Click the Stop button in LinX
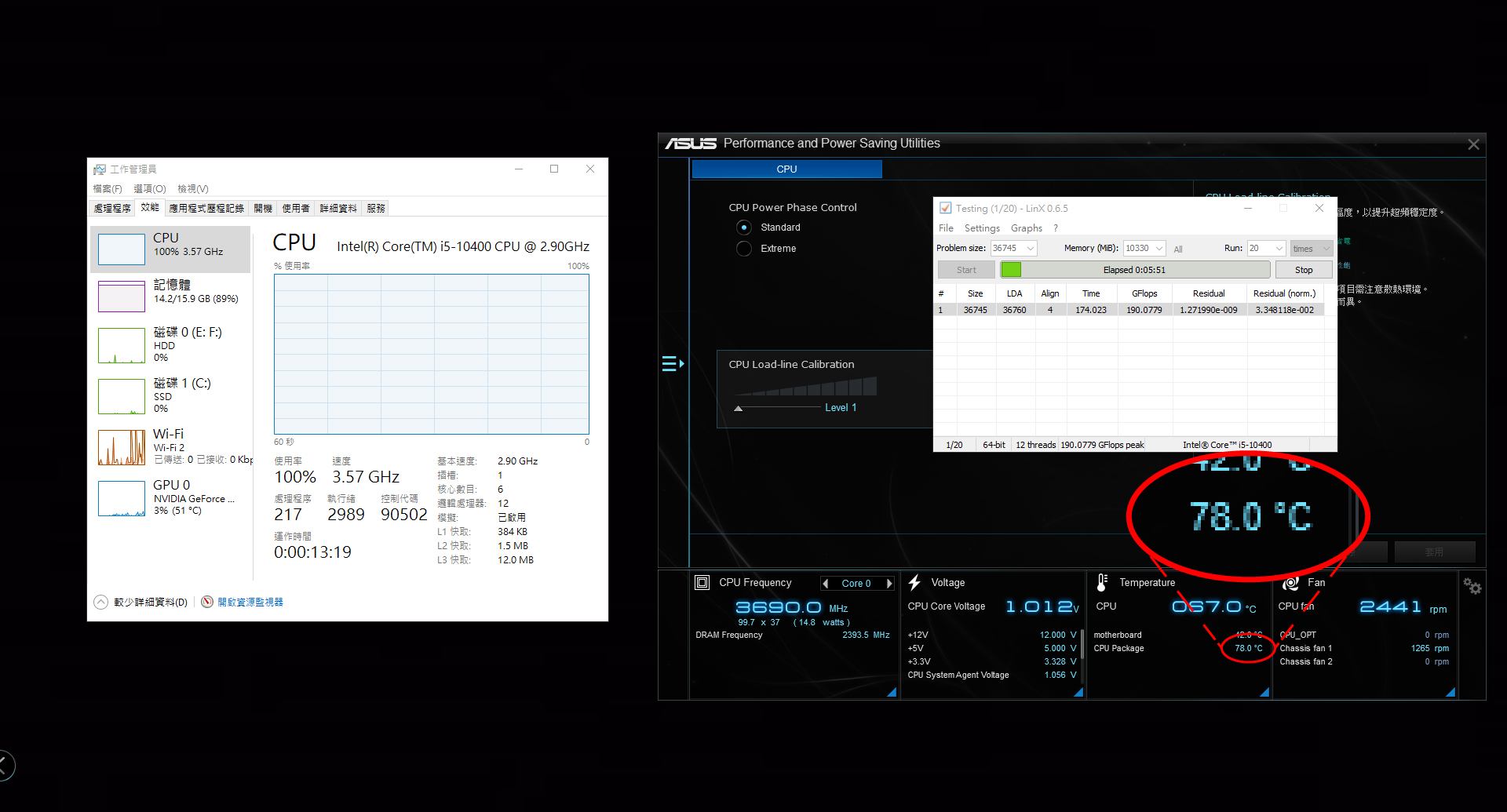Viewport: 1507px width, 812px height. [x=1304, y=270]
